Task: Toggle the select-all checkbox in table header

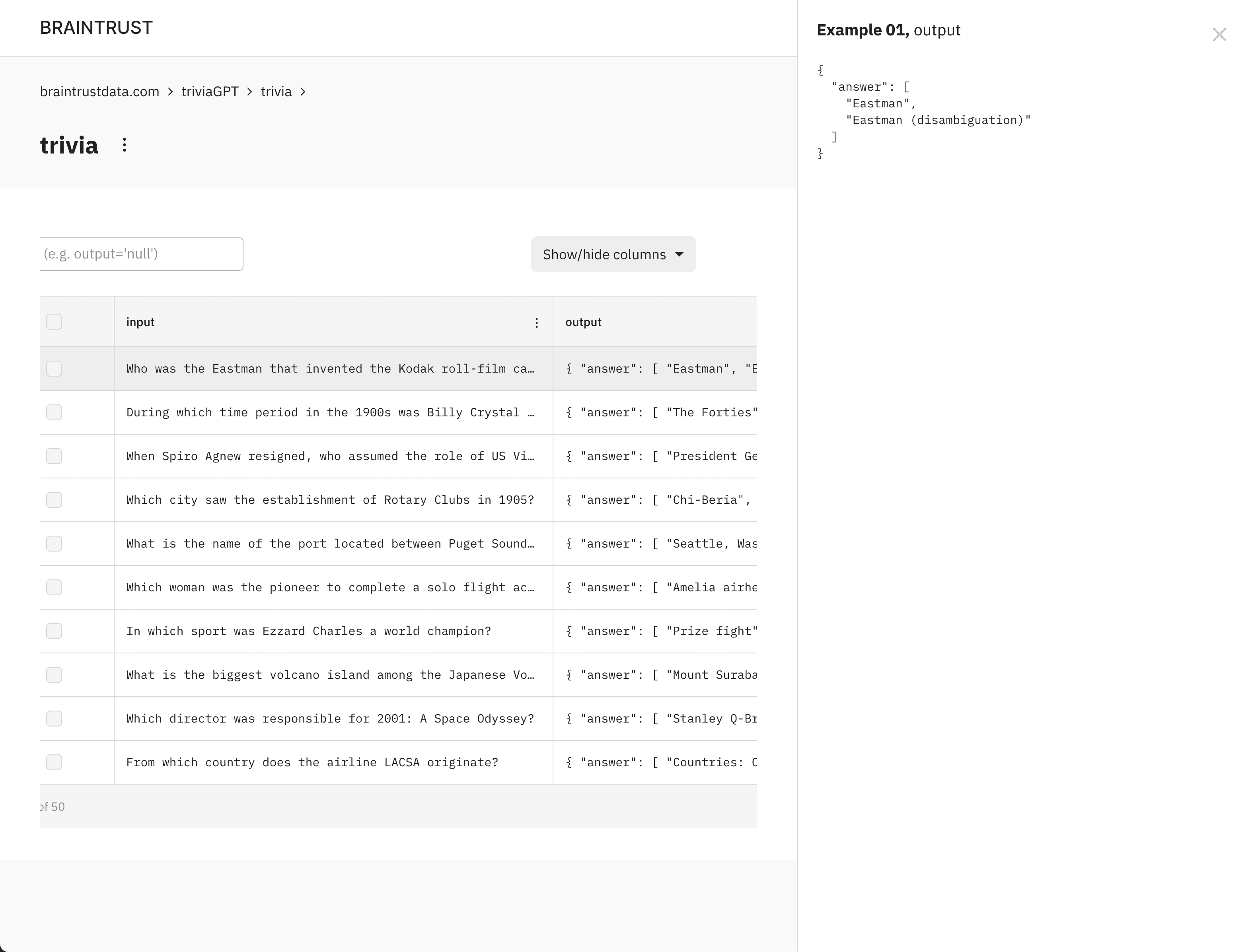Action: [x=53, y=322]
